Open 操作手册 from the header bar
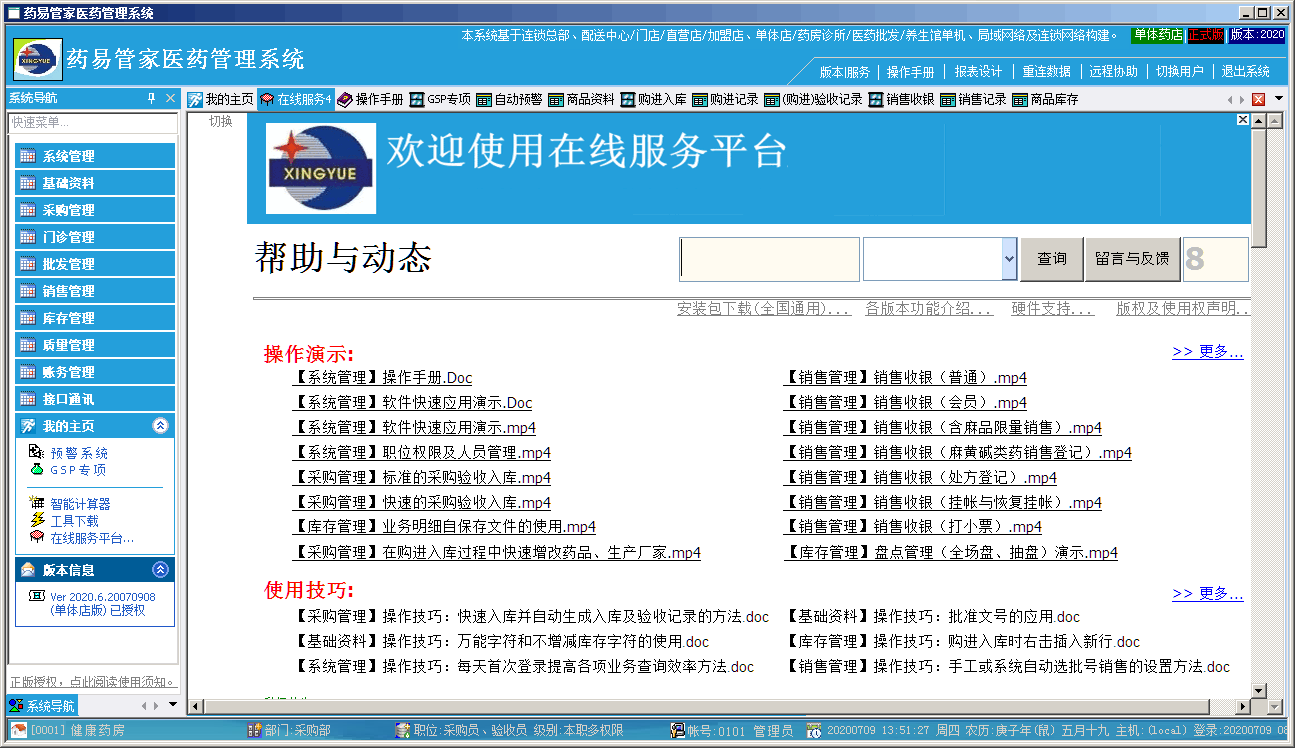Screen dimensions: 1295x748 coord(911,72)
